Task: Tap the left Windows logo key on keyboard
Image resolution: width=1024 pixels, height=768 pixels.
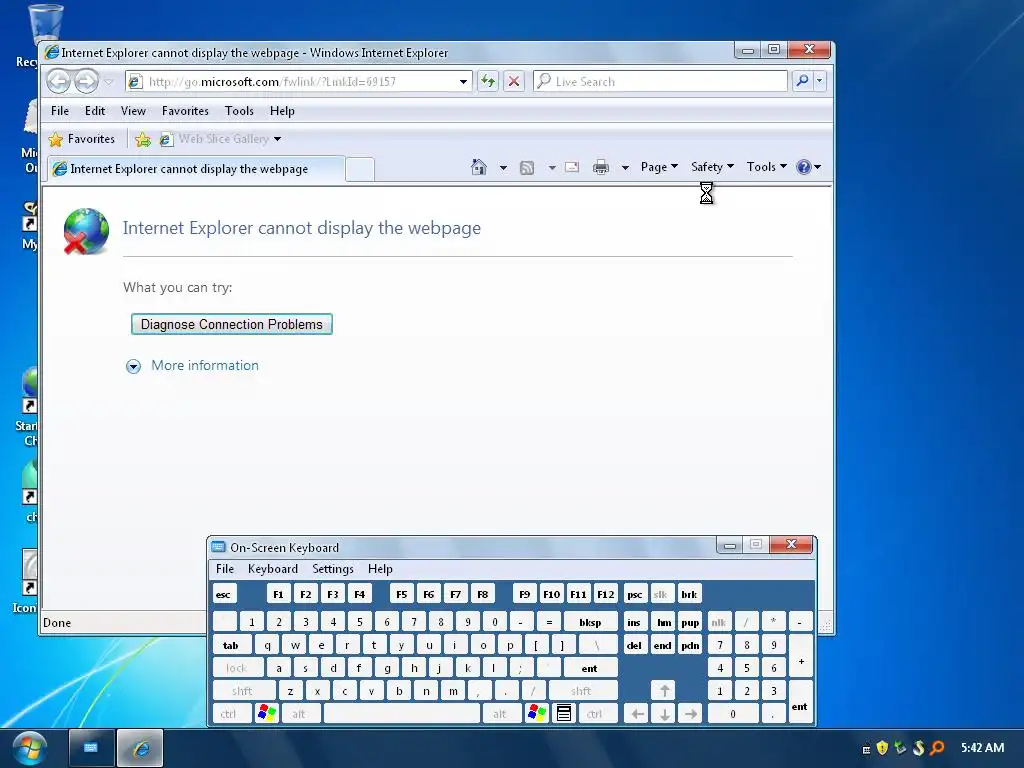Action: 266,713
